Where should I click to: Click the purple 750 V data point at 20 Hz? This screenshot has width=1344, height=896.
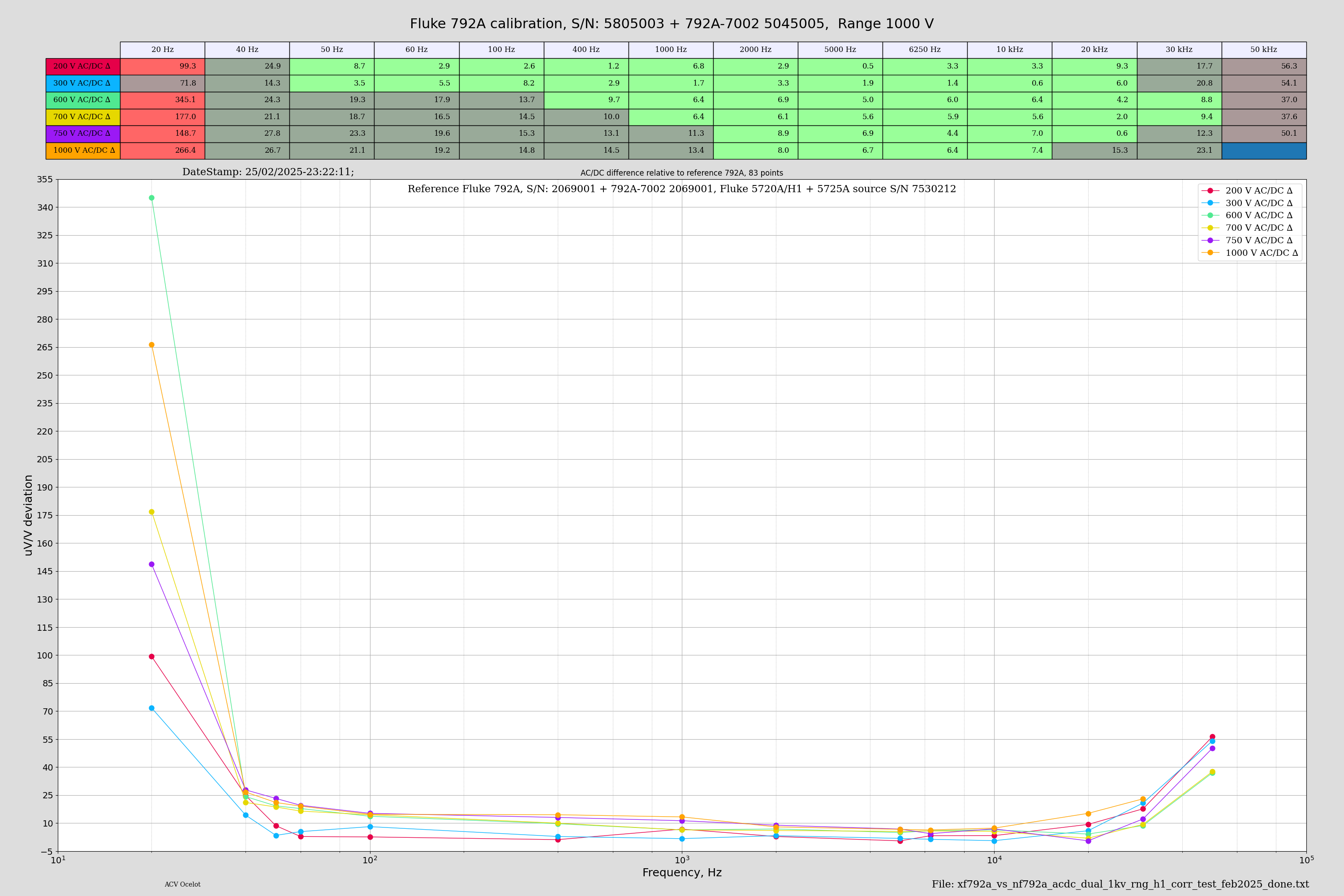coord(151,564)
